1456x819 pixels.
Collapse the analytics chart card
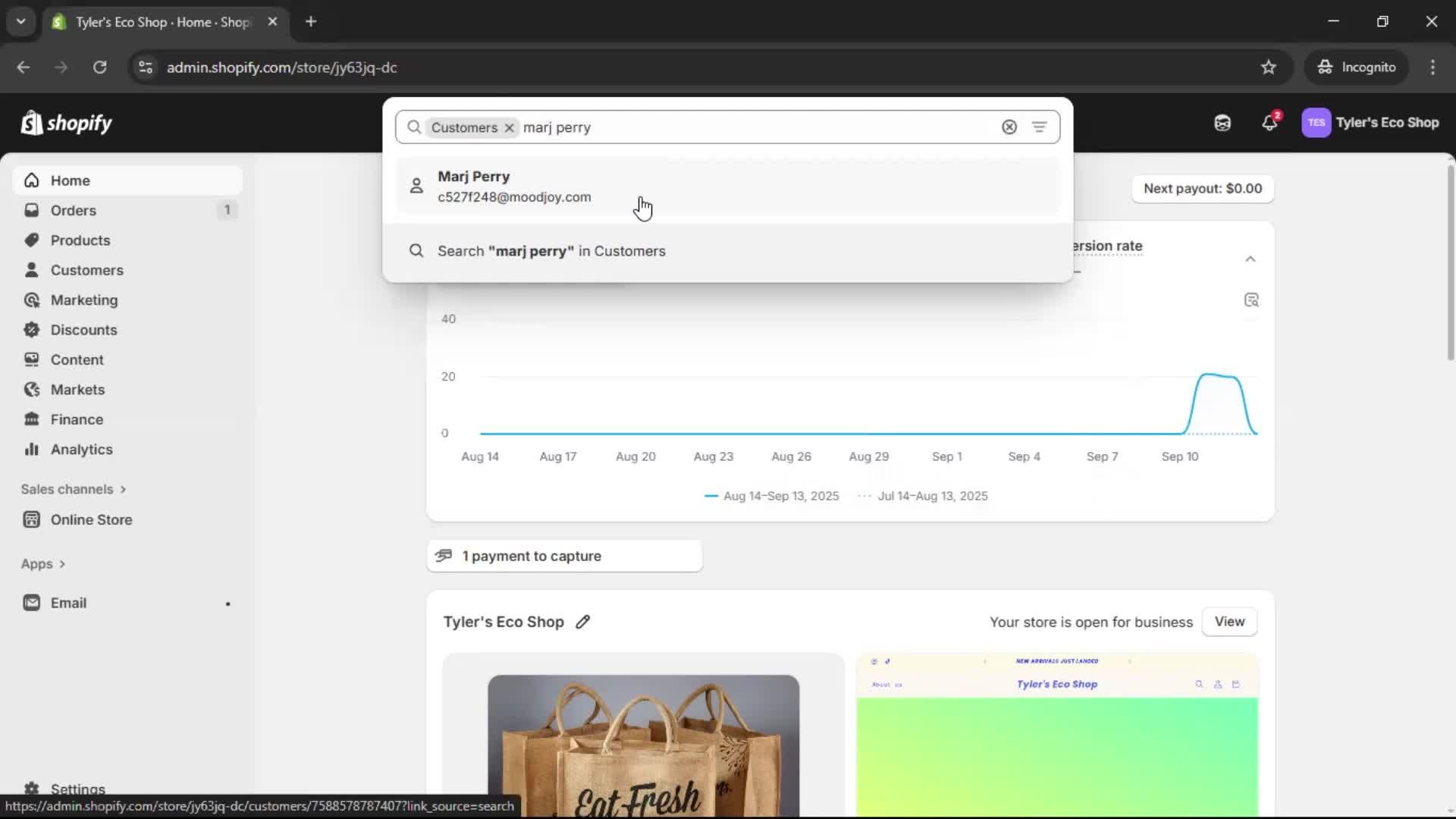coord(1250,259)
